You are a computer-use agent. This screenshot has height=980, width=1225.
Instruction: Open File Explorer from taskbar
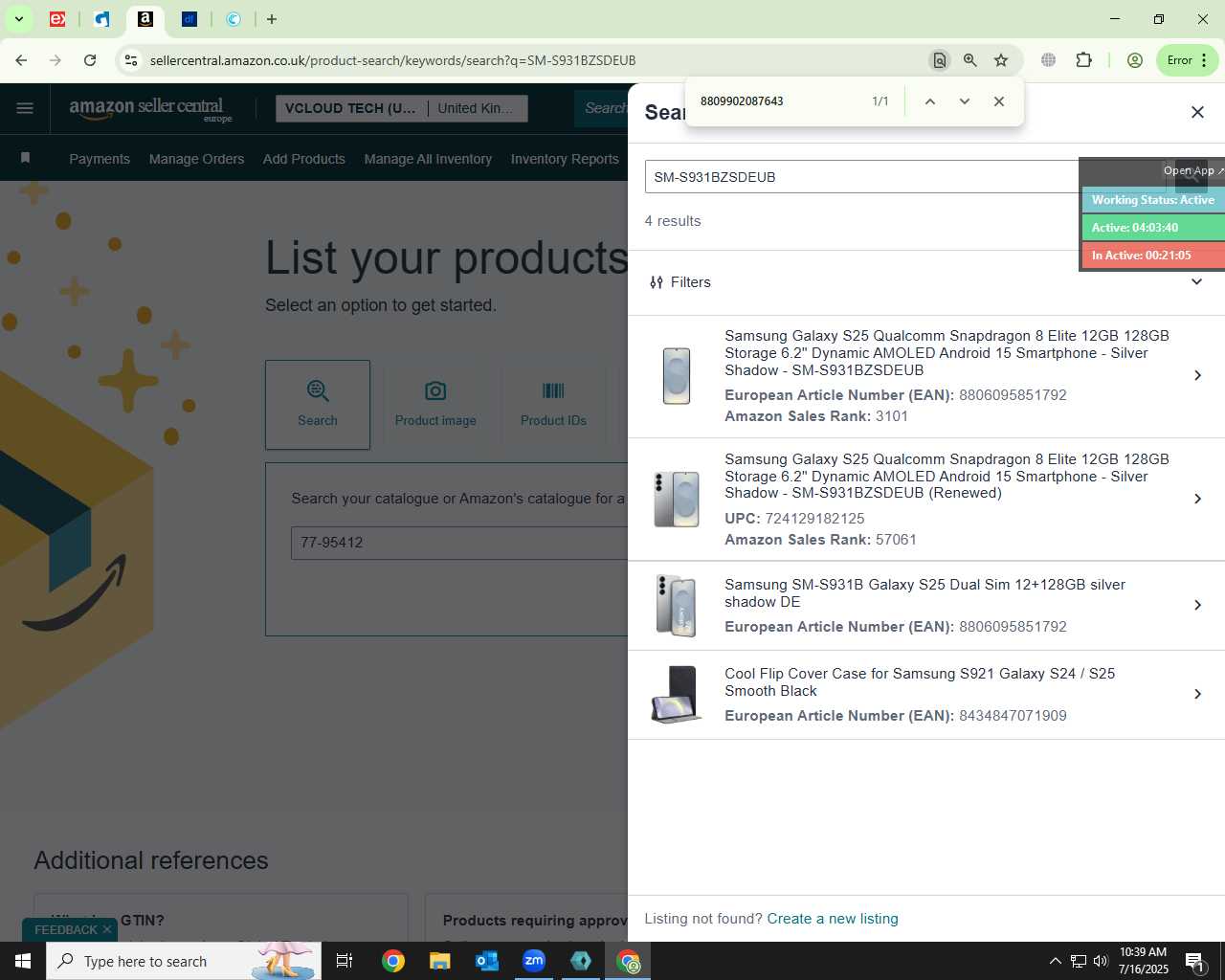[439, 961]
